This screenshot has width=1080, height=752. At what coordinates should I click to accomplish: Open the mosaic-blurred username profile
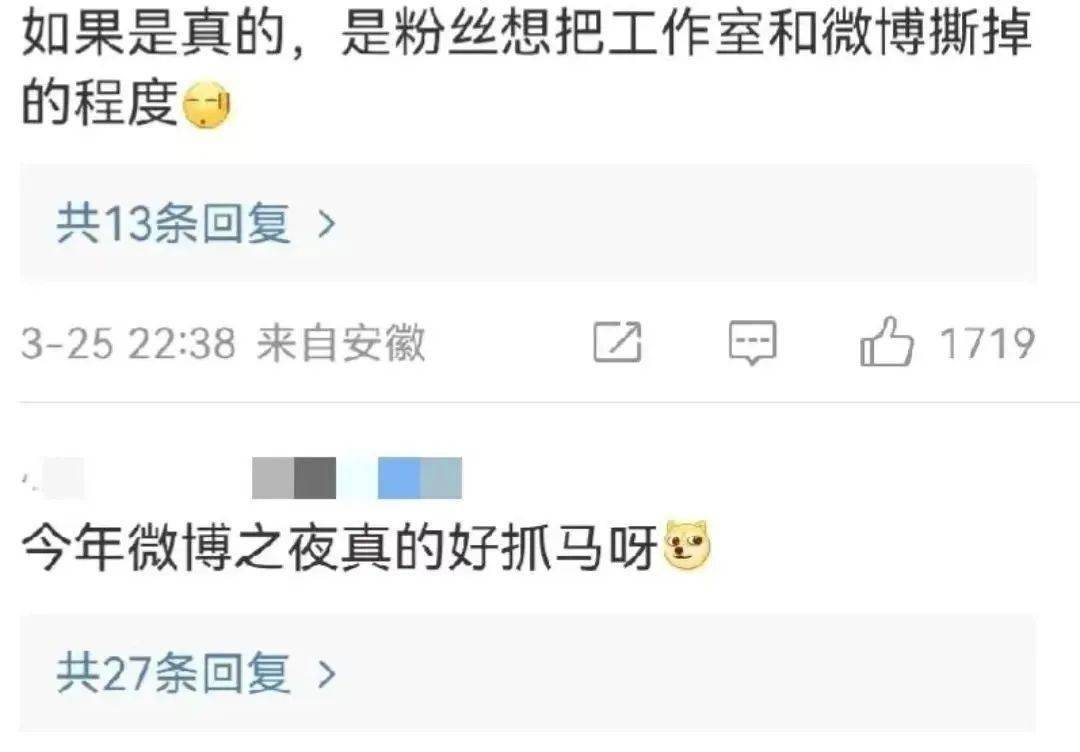(357, 477)
